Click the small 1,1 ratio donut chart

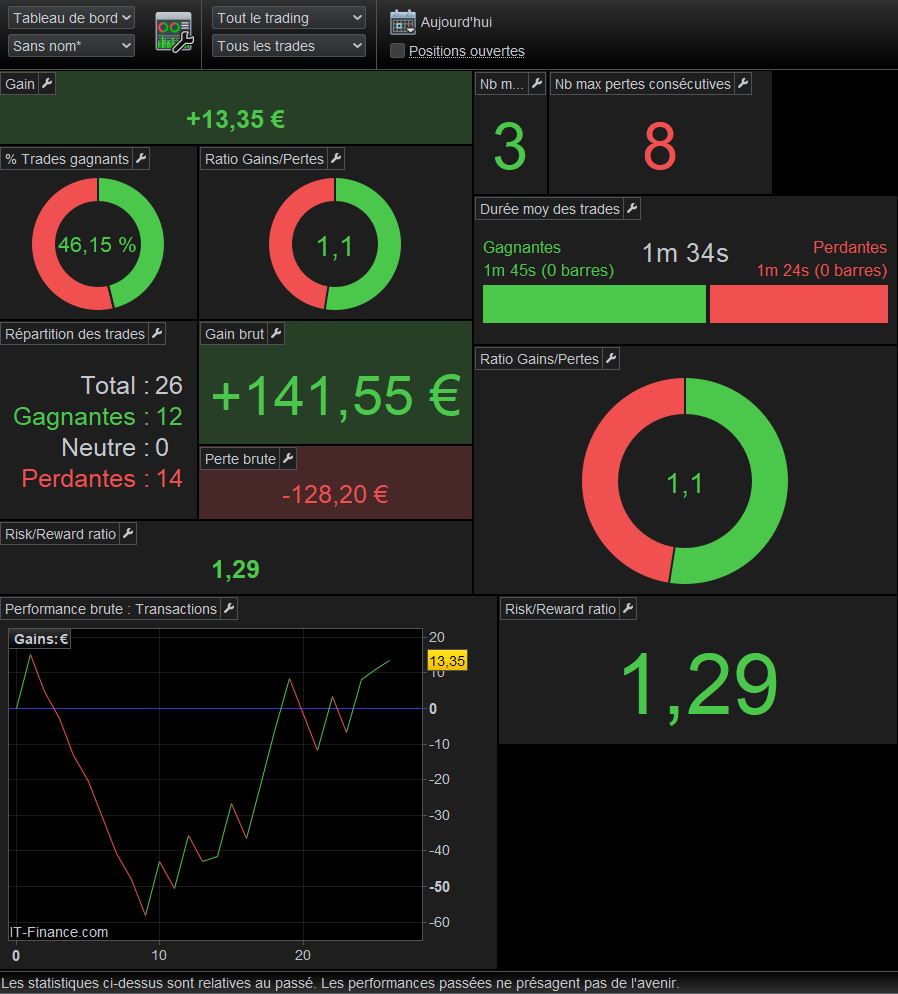click(x=335, y=244)
